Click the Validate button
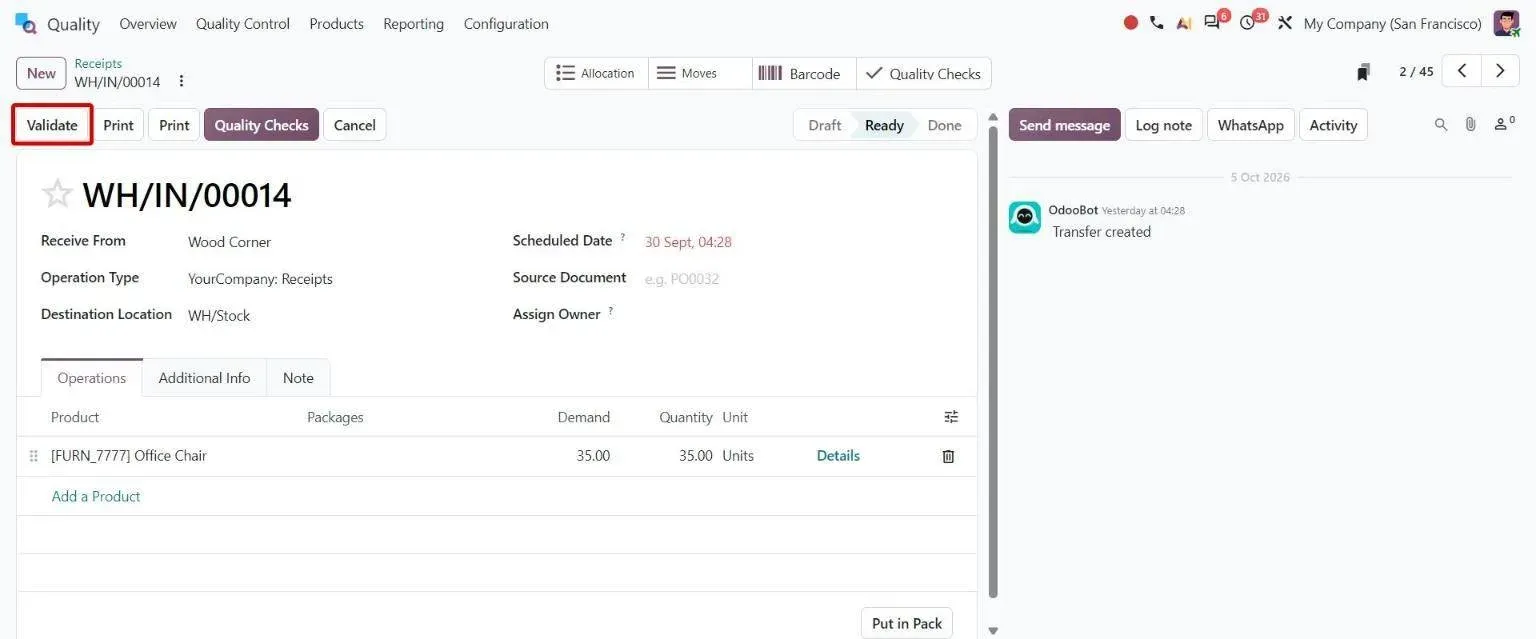Image resolution: width=1536 pixels, height=639 pixels. click(x=52, y=125)
